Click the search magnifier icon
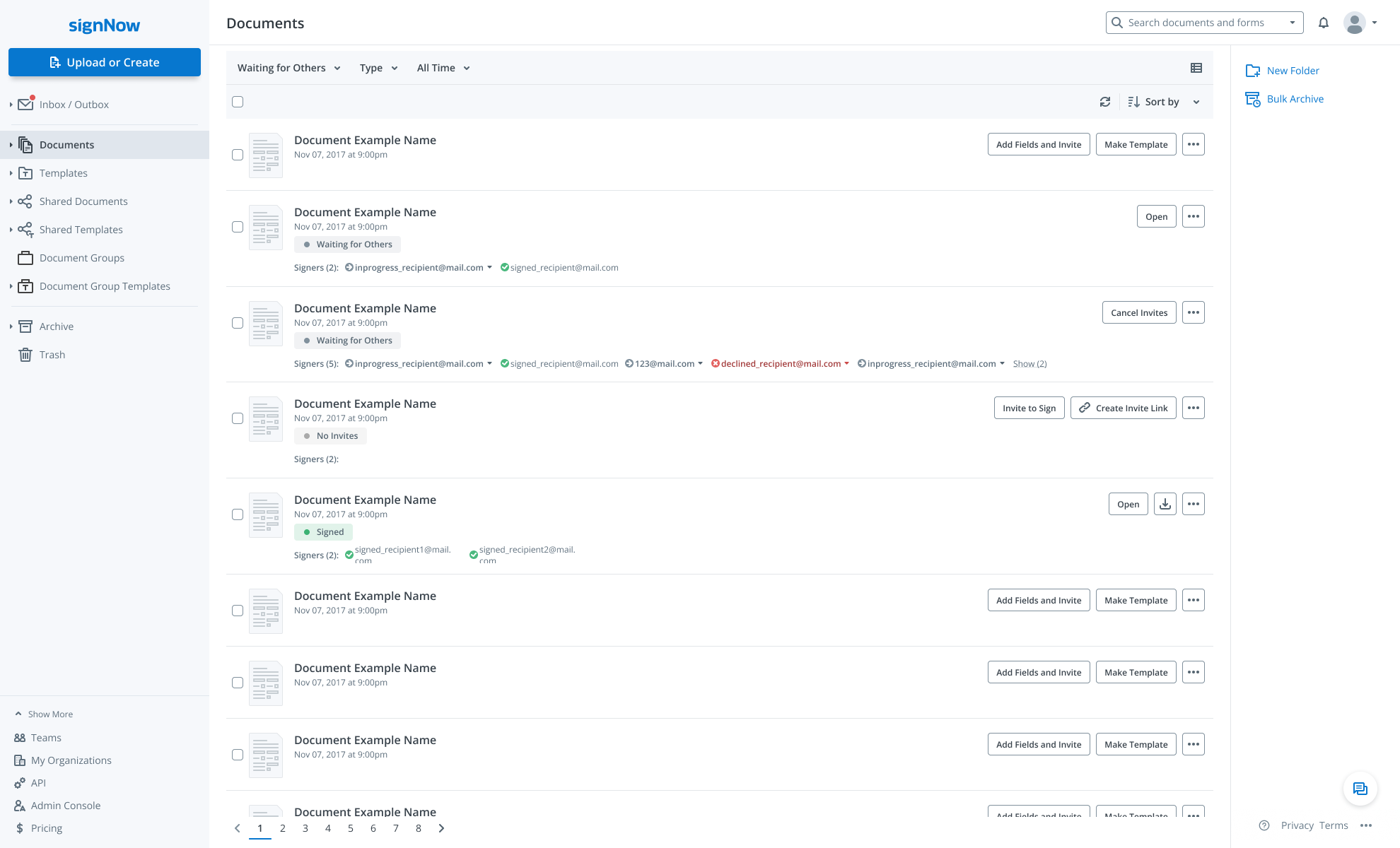 [x=1117, y=23]
